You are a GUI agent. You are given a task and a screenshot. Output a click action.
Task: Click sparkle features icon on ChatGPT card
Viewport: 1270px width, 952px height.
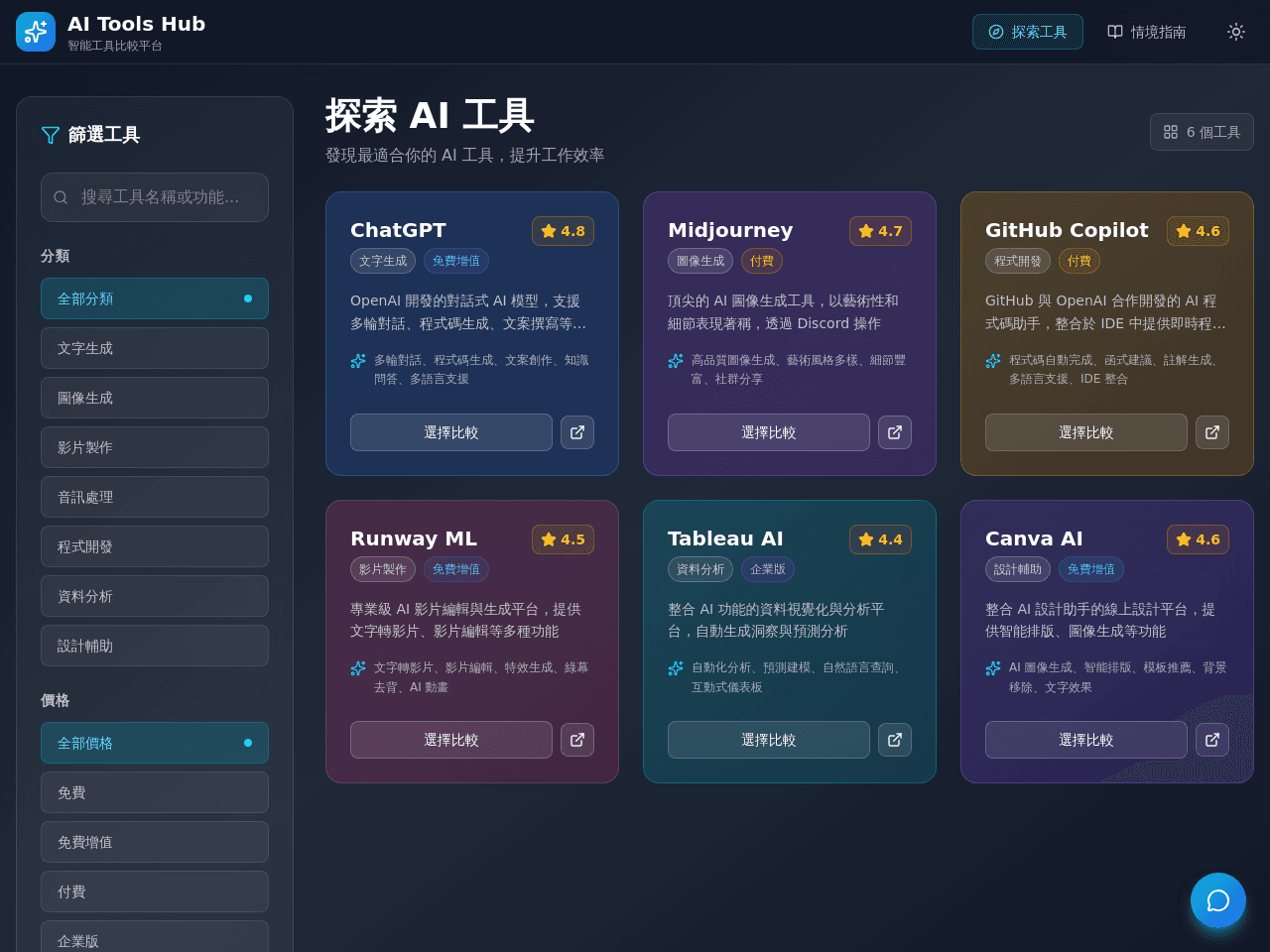click(358, 361)
